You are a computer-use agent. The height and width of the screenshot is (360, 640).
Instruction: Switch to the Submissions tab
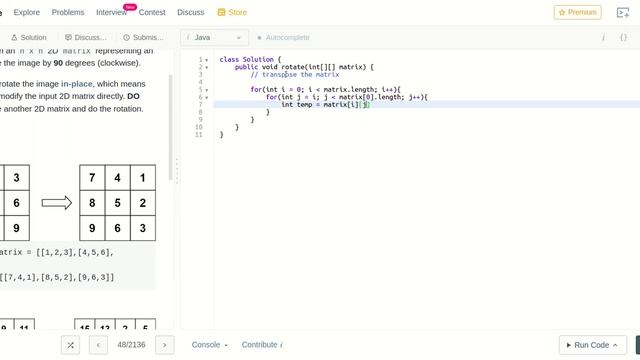pyautogui.click(x=143, y=37)
